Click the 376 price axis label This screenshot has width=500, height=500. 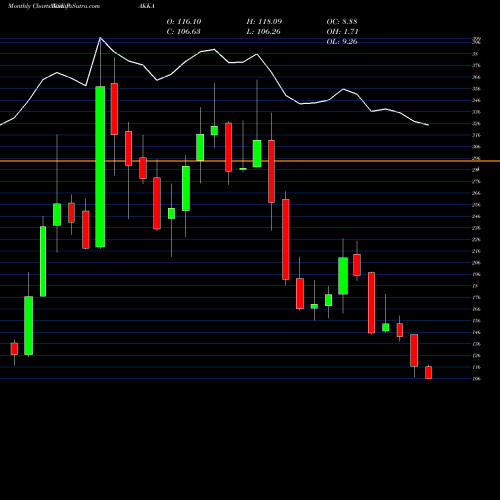tap(476, 65)
